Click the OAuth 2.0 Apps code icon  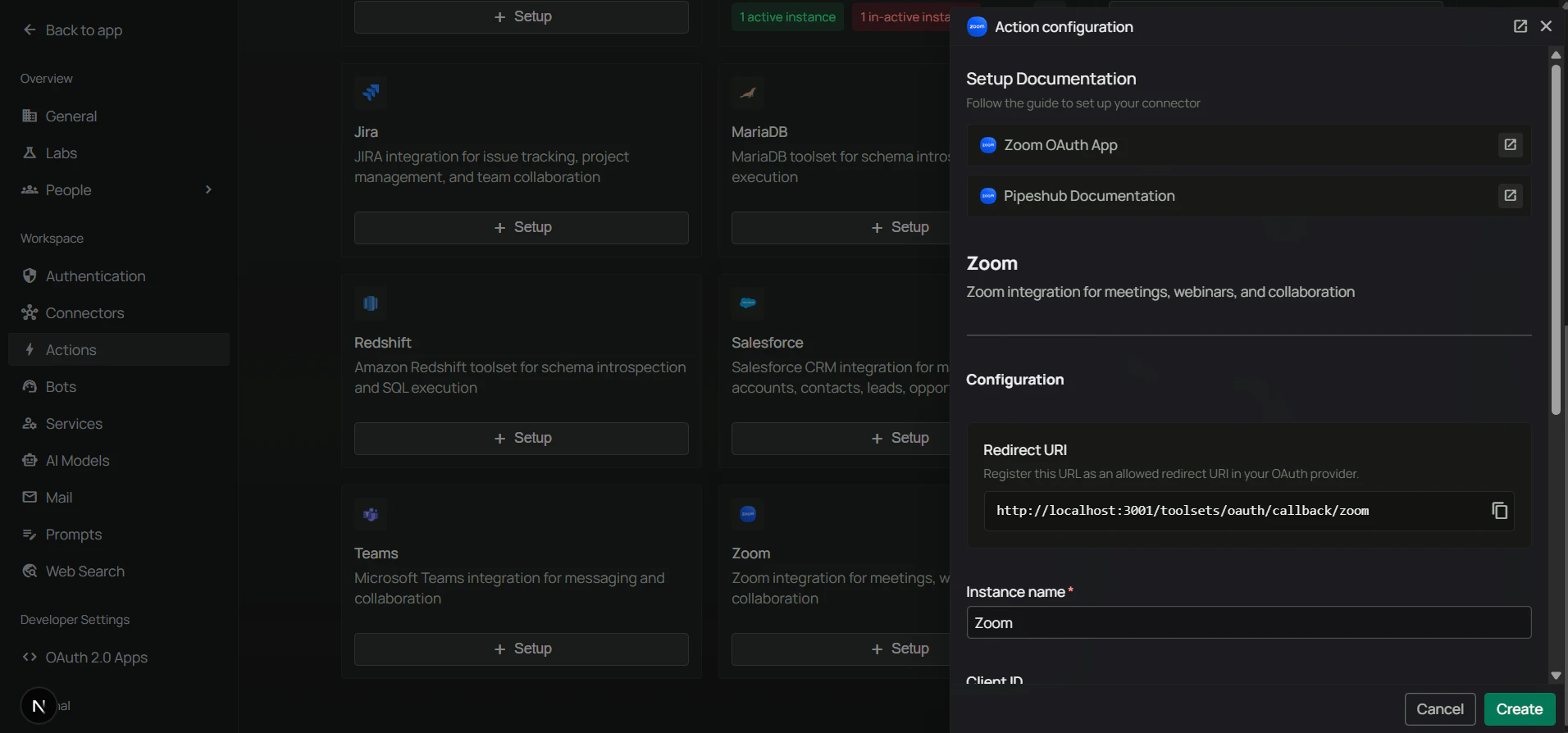(30, 658)
